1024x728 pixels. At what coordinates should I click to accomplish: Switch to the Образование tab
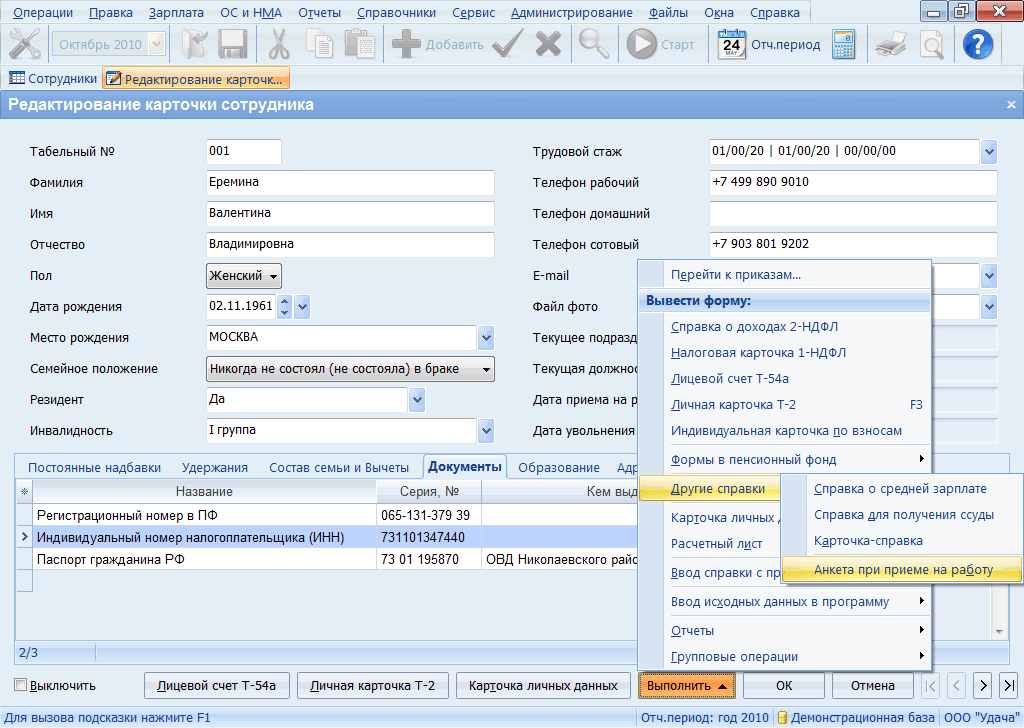(558, 467)
